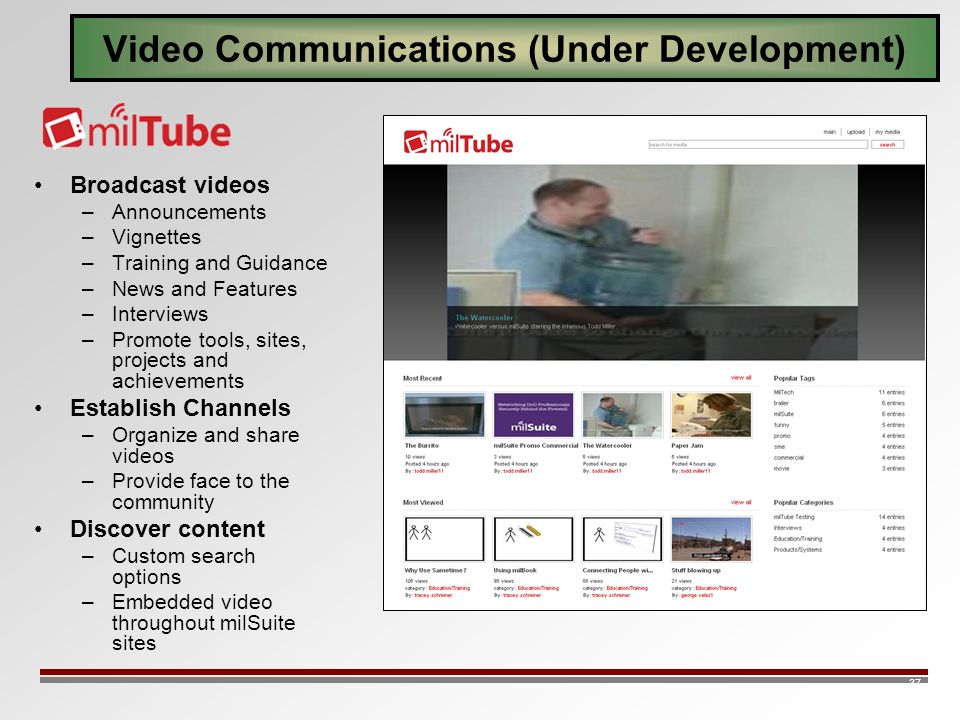960x720 pixels.
Task: Click the Why Use Sametime? title
Action: (435, 570)
